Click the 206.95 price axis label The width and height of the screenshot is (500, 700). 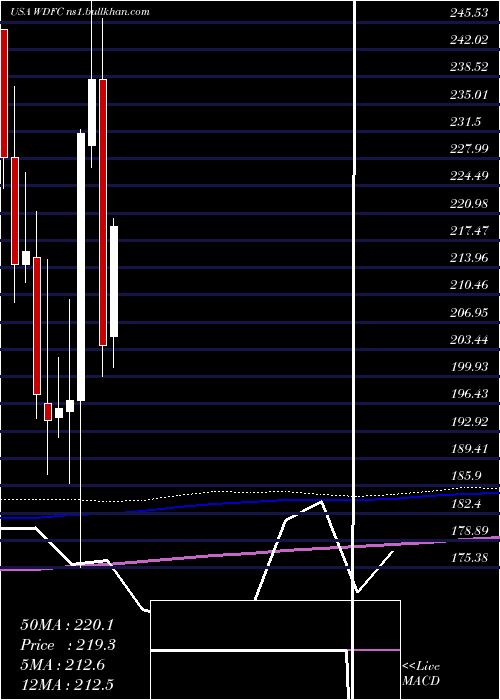point(469,313)
